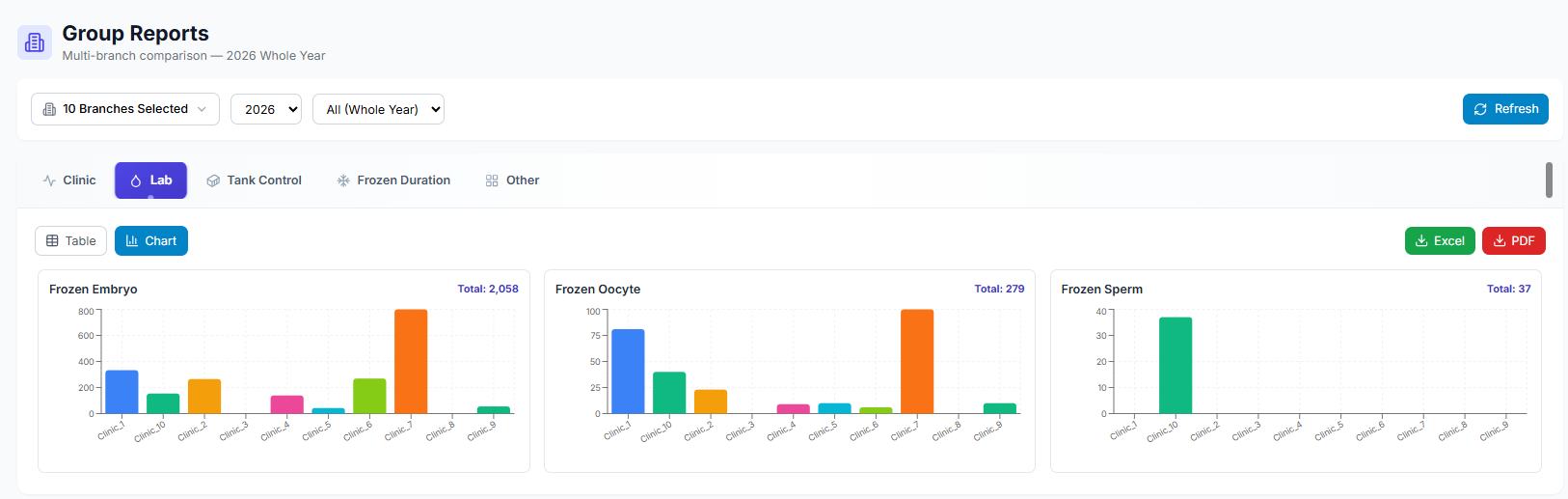Click the Group Reports heading
The image size is (1568, 499).
(136, 34)
